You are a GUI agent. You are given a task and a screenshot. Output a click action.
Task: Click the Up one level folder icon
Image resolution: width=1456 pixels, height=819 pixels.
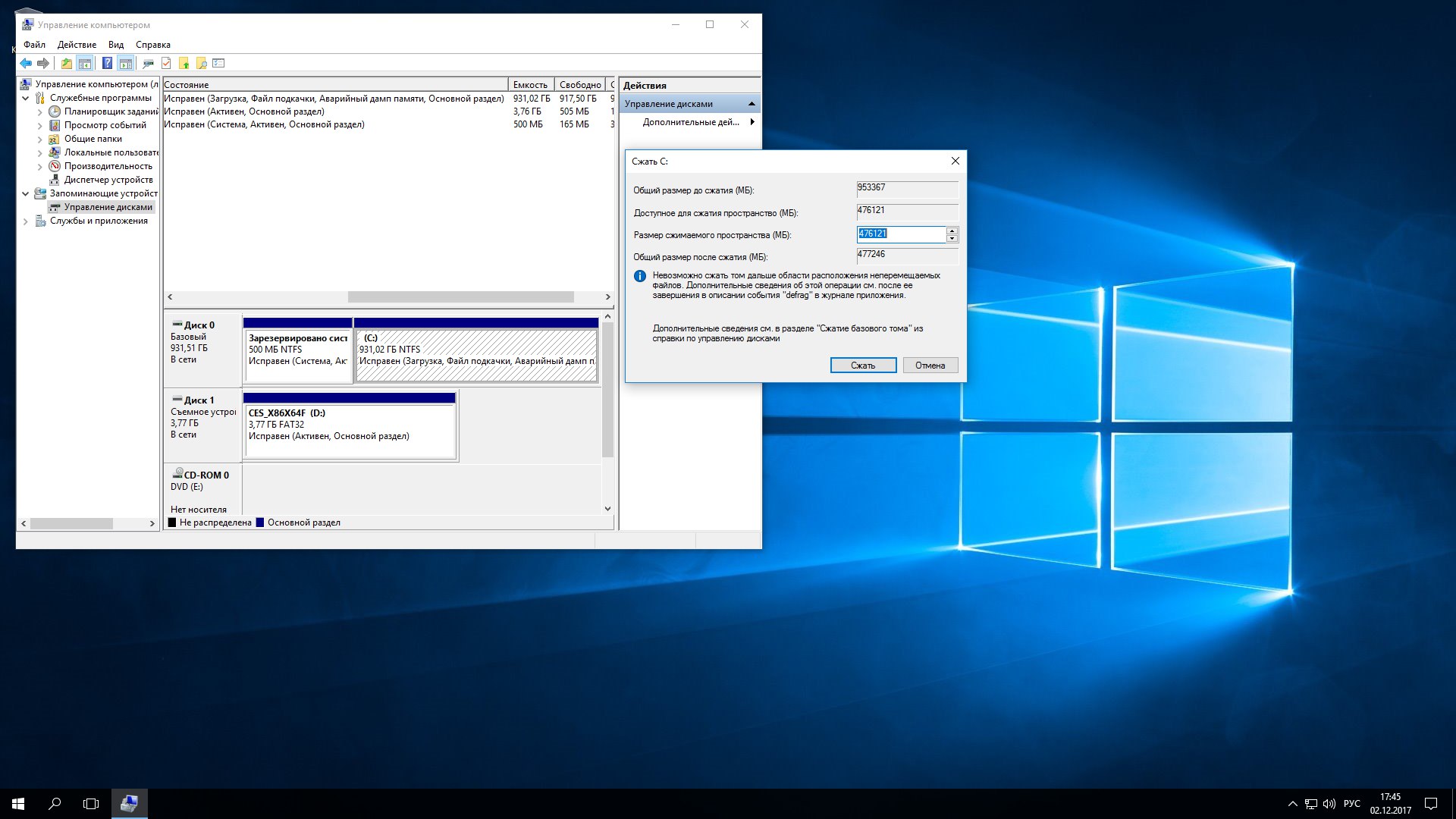click(x=67, y=64)
